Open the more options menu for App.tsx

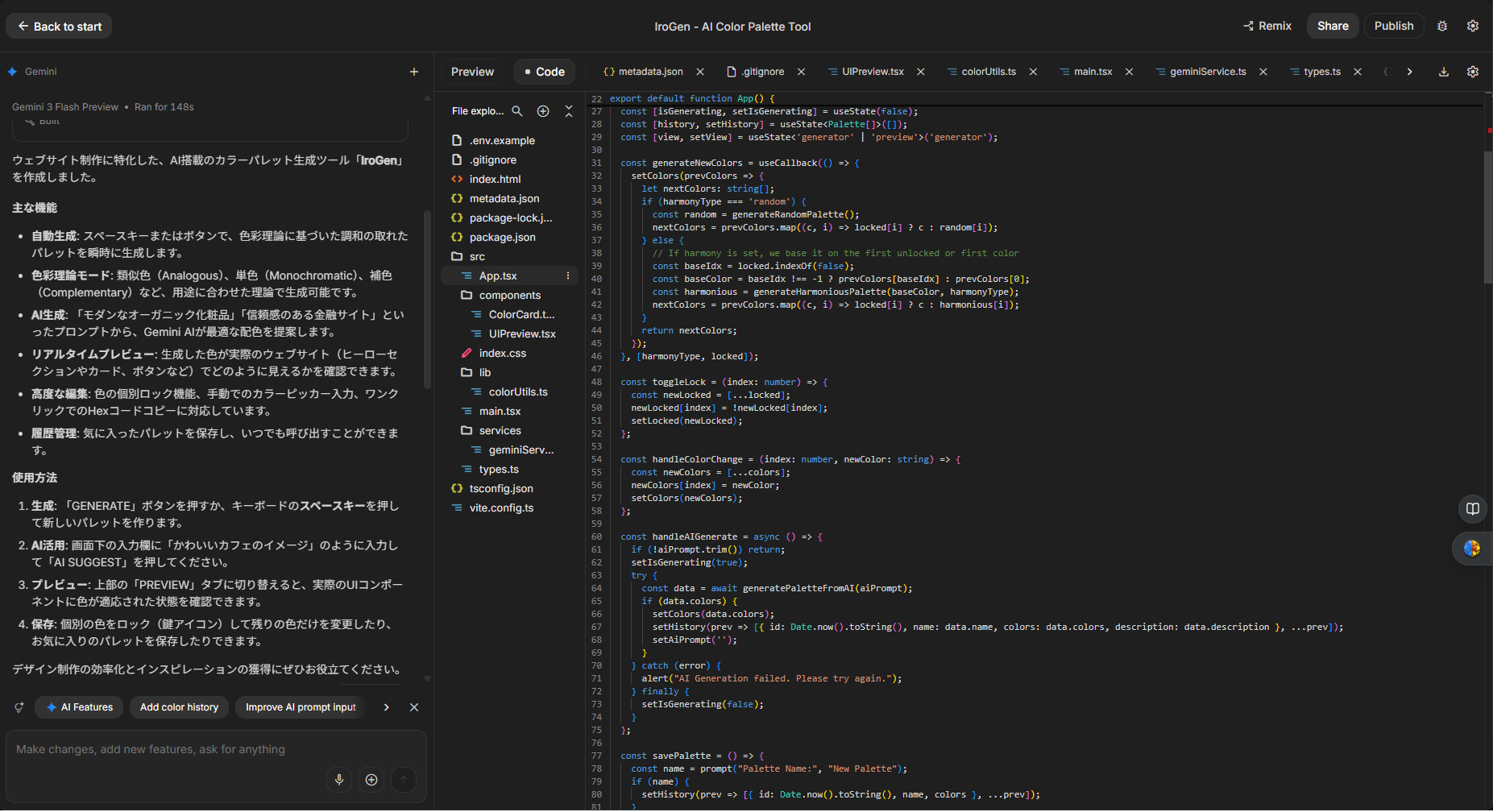pos(568,275)
